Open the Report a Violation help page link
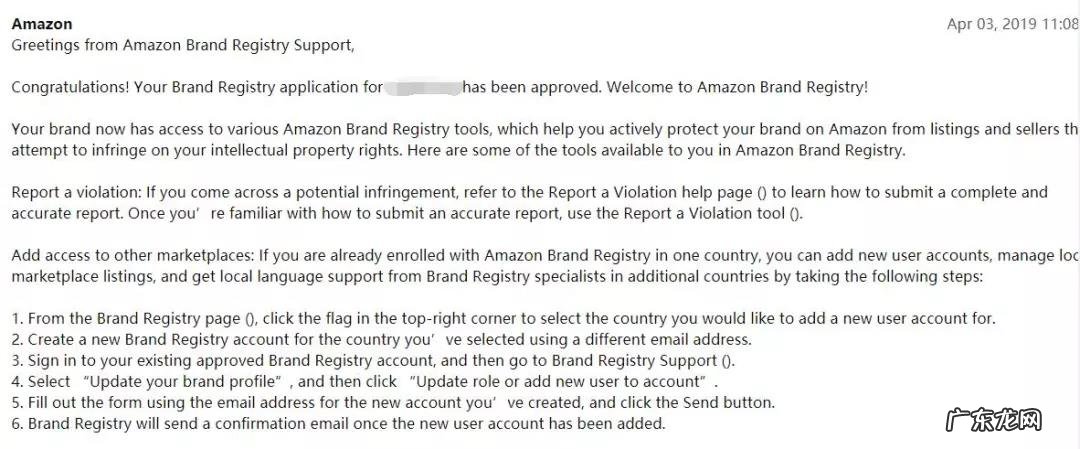Screen dimensions: 1080x449 pyautogui.click(x=787, y=192)
